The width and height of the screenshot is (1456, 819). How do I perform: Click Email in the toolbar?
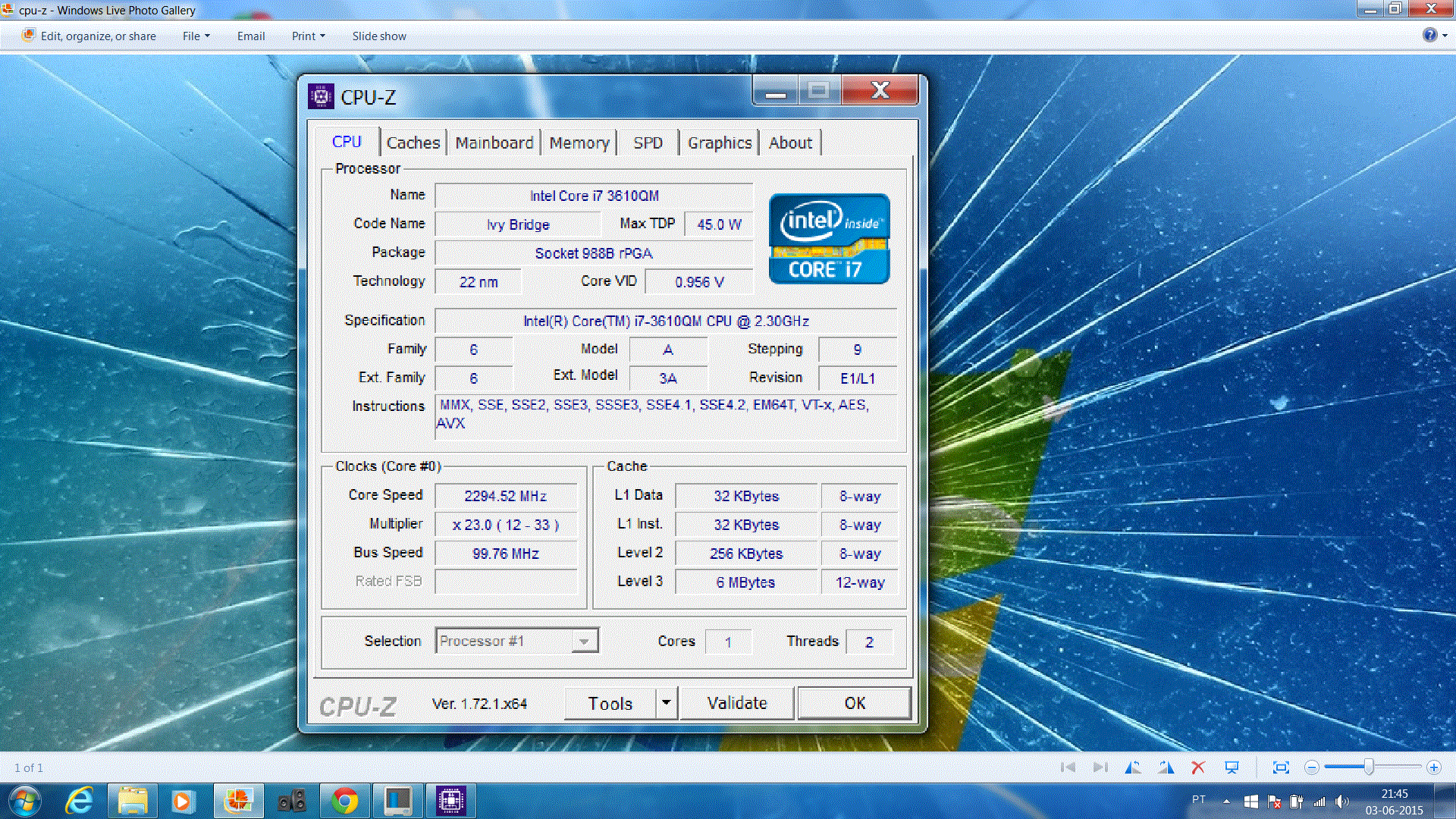[x=250, y=36]
